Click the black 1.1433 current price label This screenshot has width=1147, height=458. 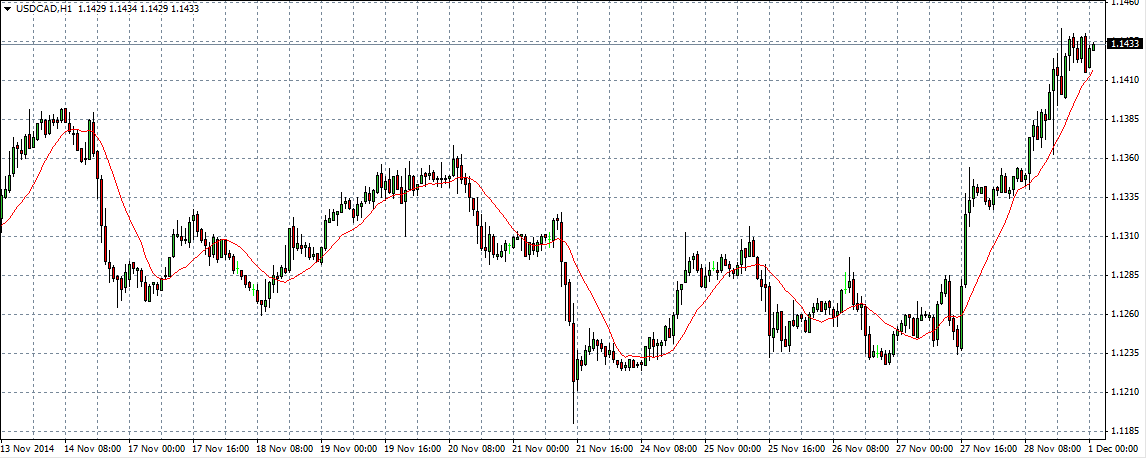(x=1125, y=43)
